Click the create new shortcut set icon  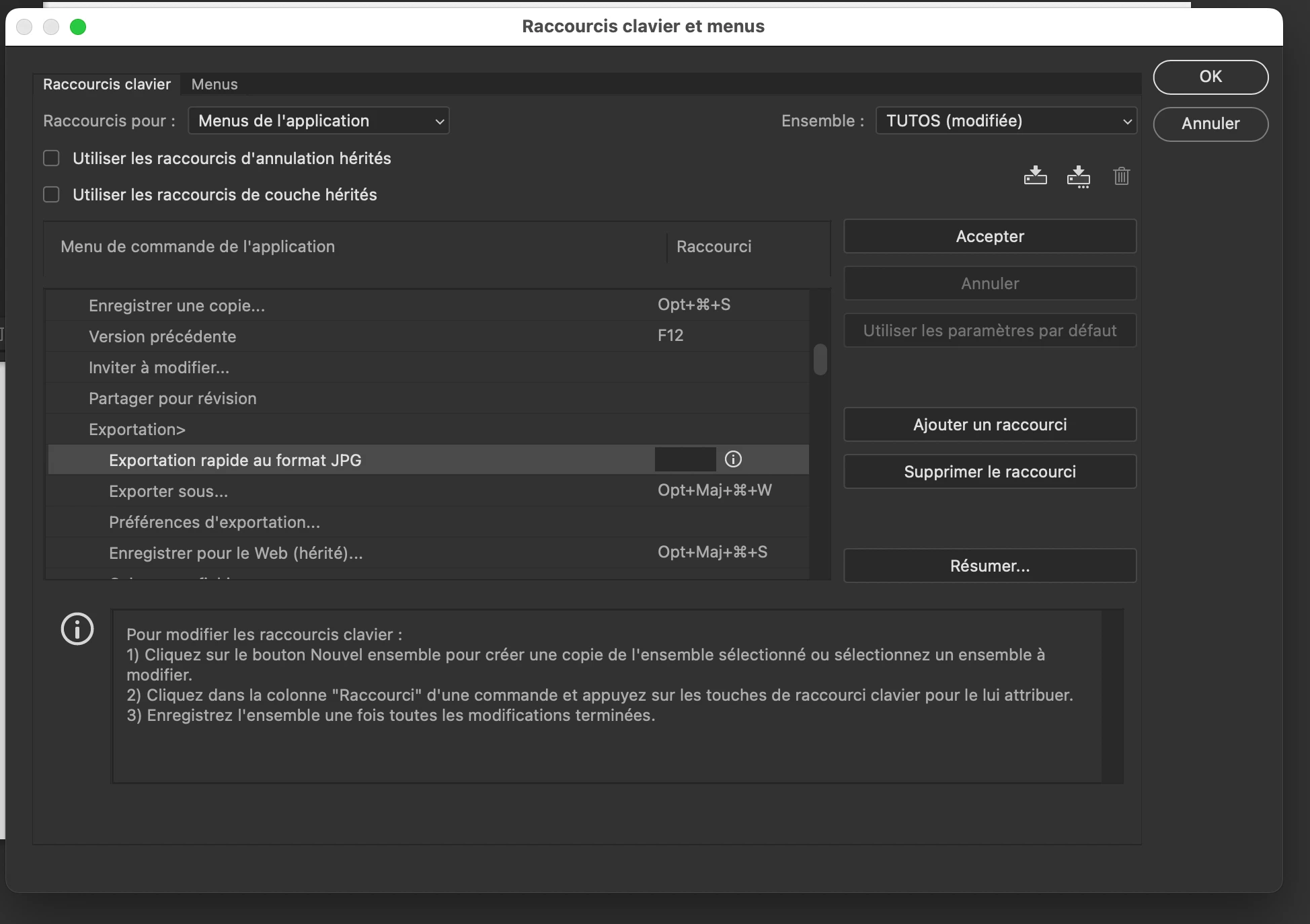[x=1078, y=176]
